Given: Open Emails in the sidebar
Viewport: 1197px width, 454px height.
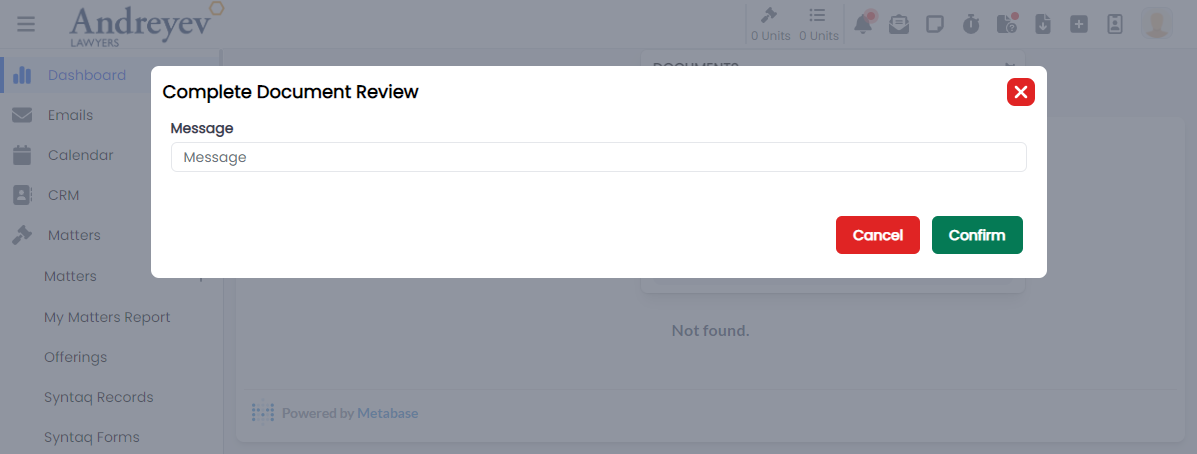Looking at the screenshot, I should tap(70, 115).
